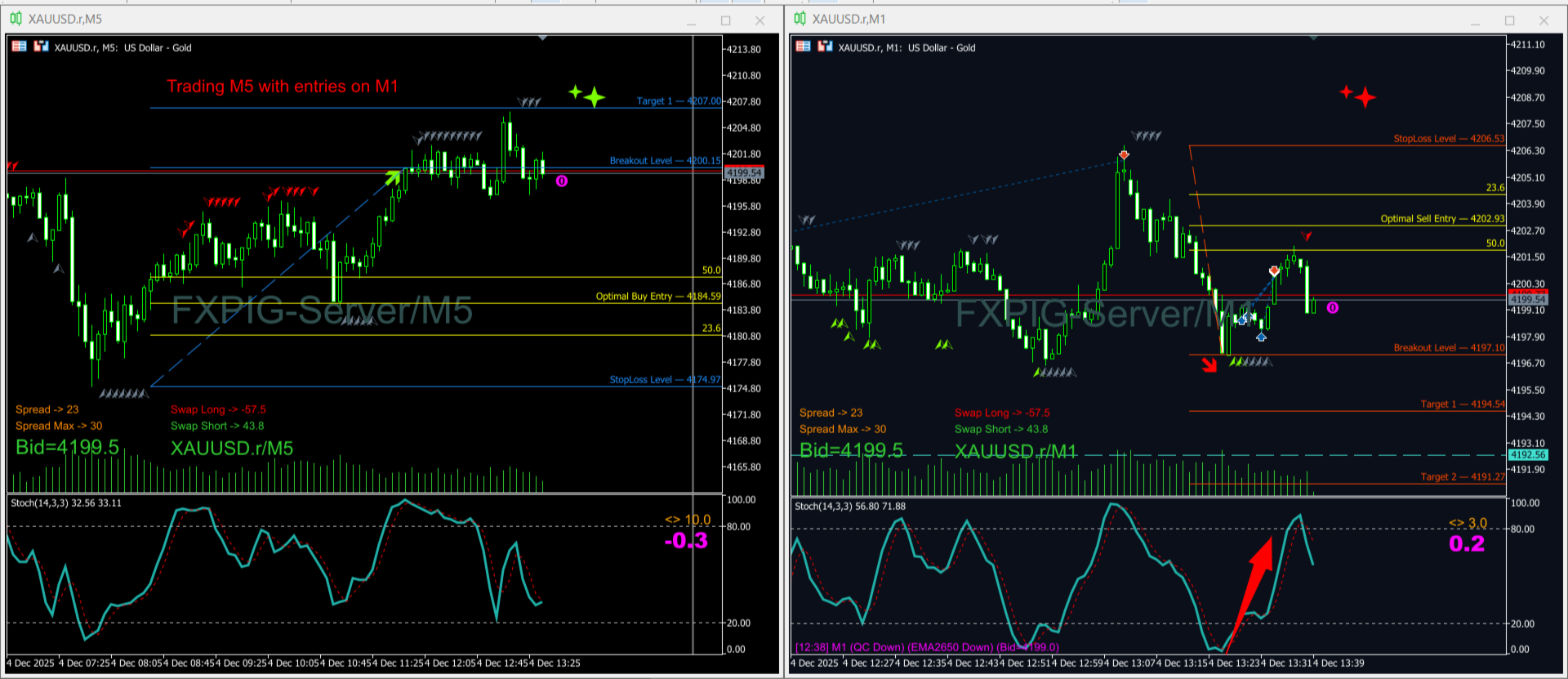The width and height of the screenshot is (1568, 679).
Task: Click the 'Bid=4199.5' label on the M5 chart
Action: [x=67, y=448]
